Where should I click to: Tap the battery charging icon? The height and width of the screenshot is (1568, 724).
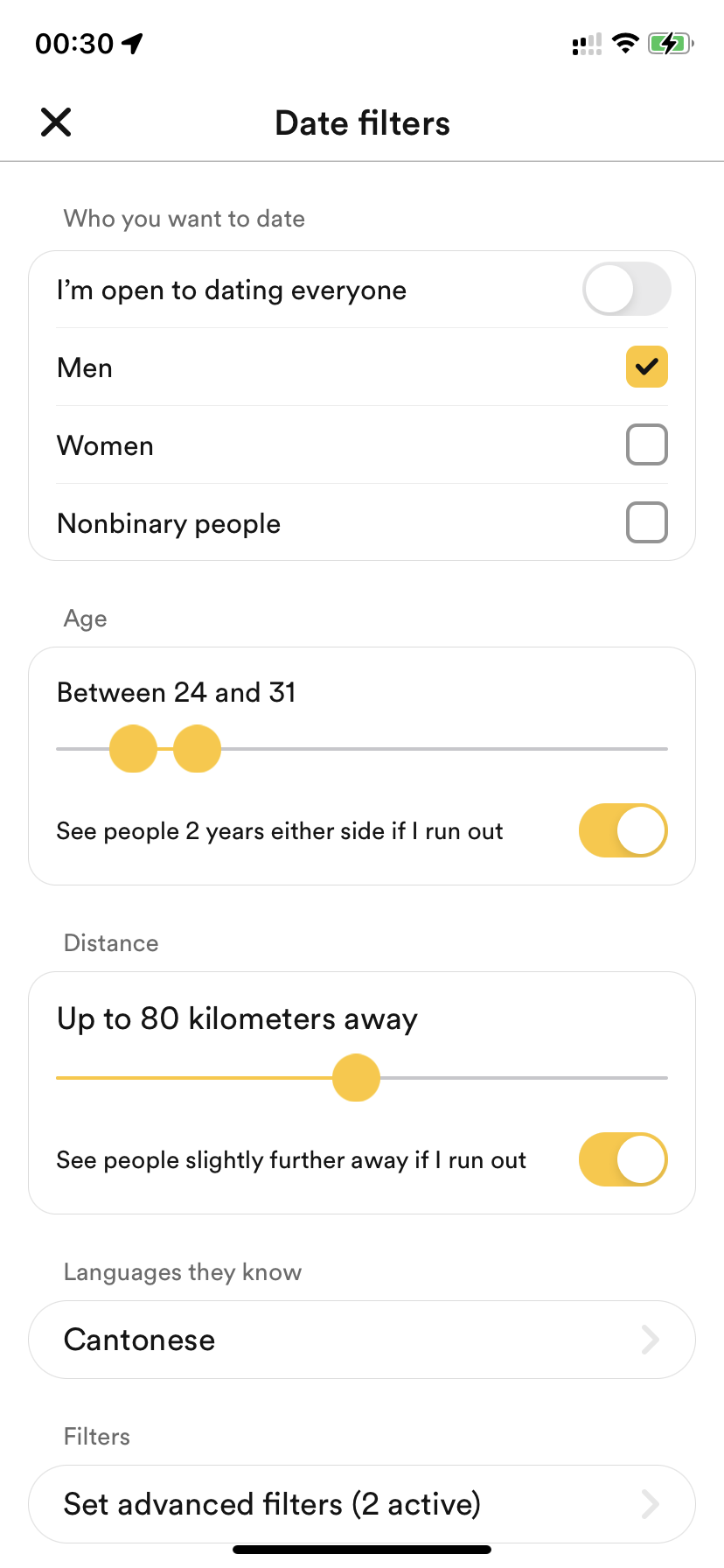click(670, 43)
